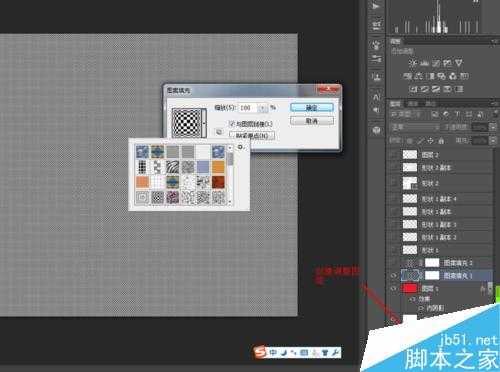Filter layers by type layers (T icon)
This screenshot has width=500, height=372.
(457, 114)
